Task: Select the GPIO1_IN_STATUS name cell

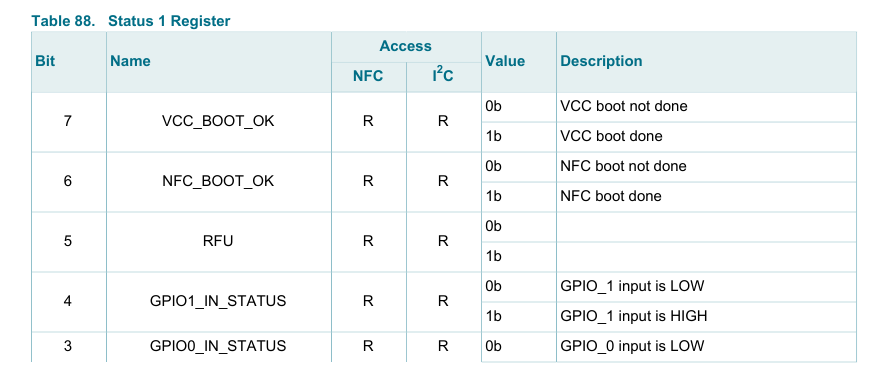Action: [218, 301]
